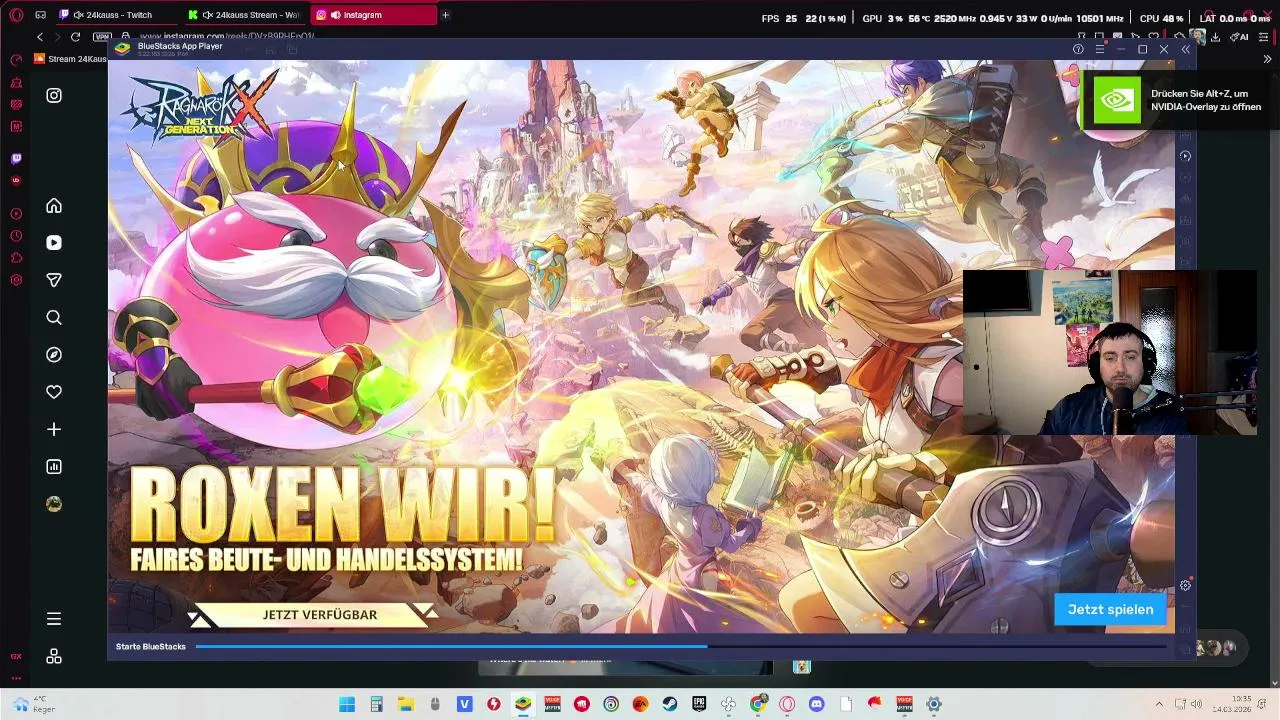Click the NVIDIA overlay notification

[1178, 101]
